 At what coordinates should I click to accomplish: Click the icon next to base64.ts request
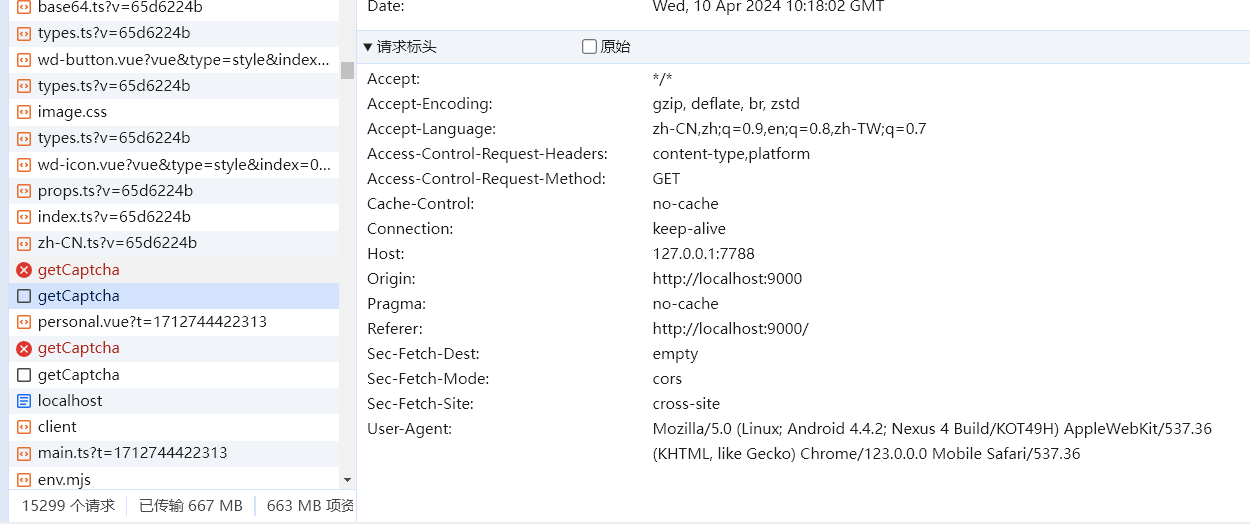[24, 7]
